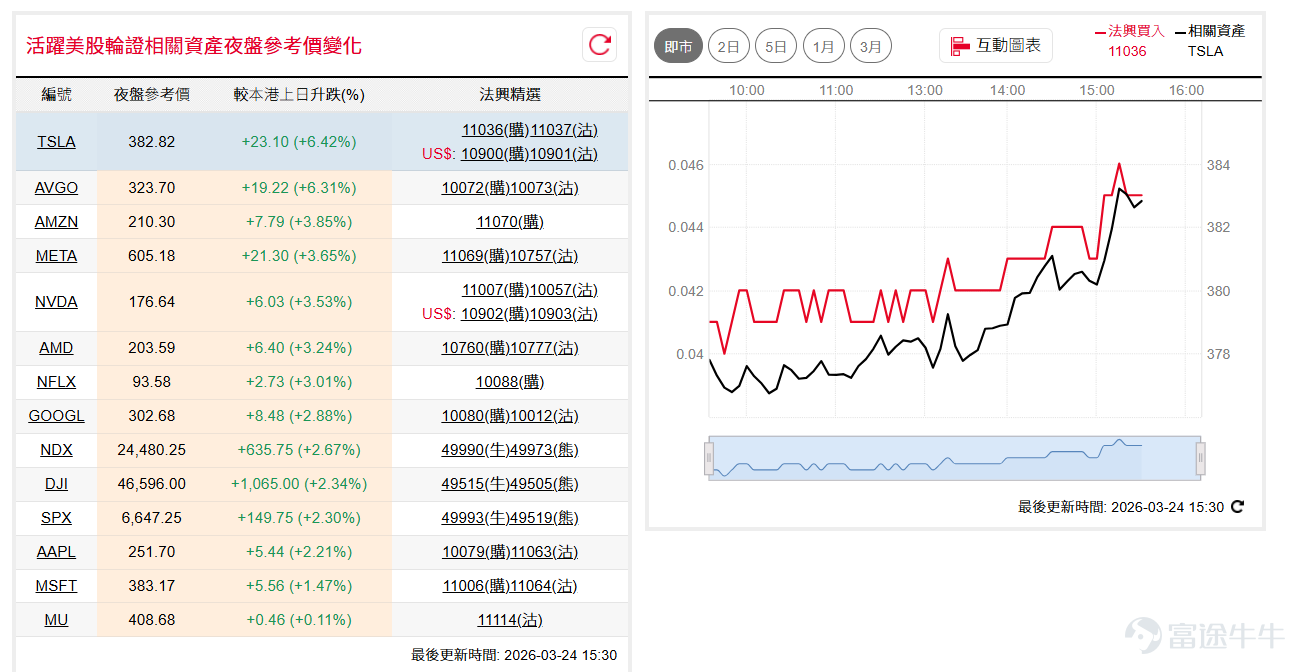The height and width of the screenshot is (672, 1305).
Task: Switch to the 即市 intraday tab
Action: point(679,46)
